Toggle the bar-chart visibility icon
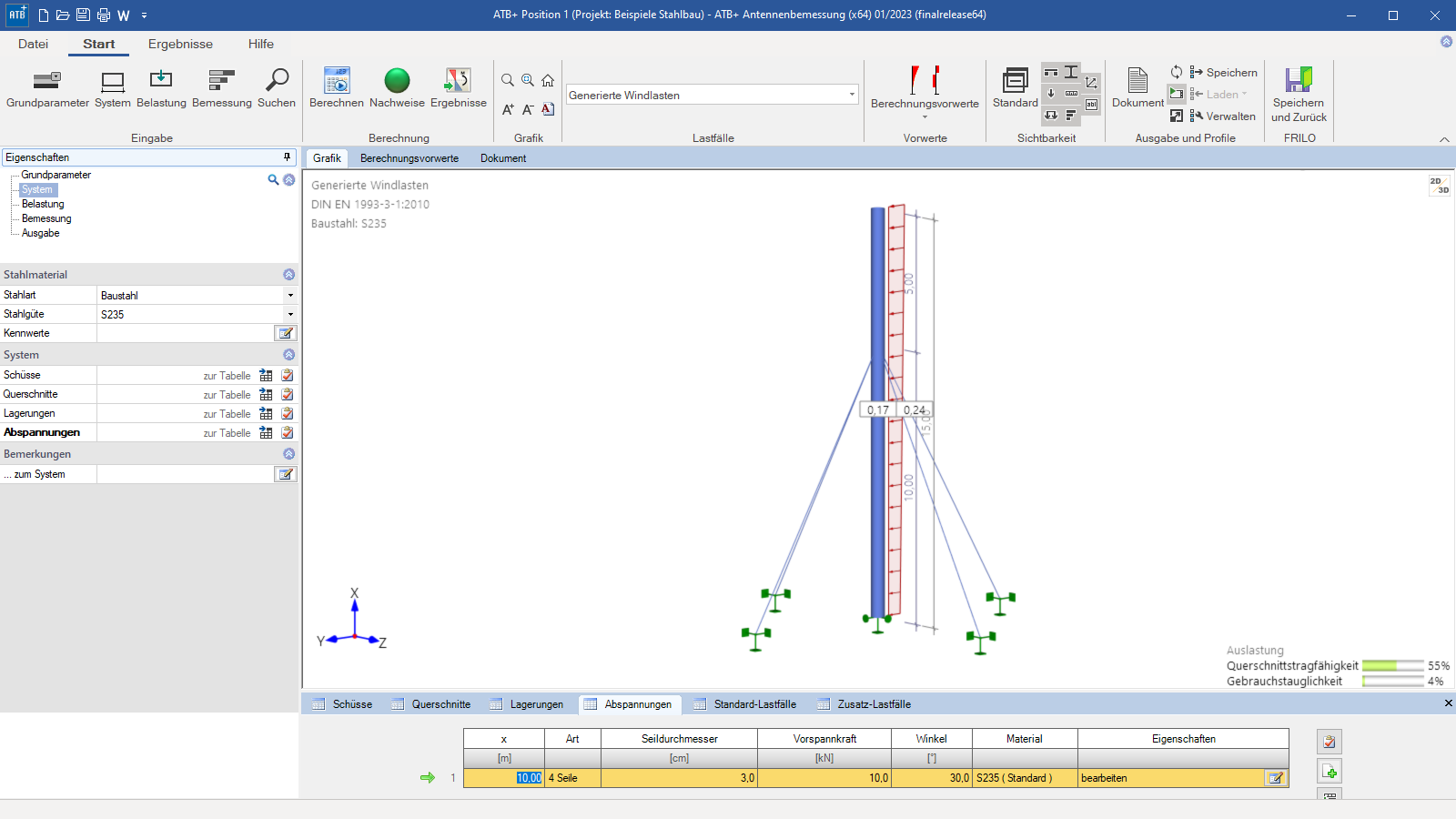 click(x=1071, y=116)
